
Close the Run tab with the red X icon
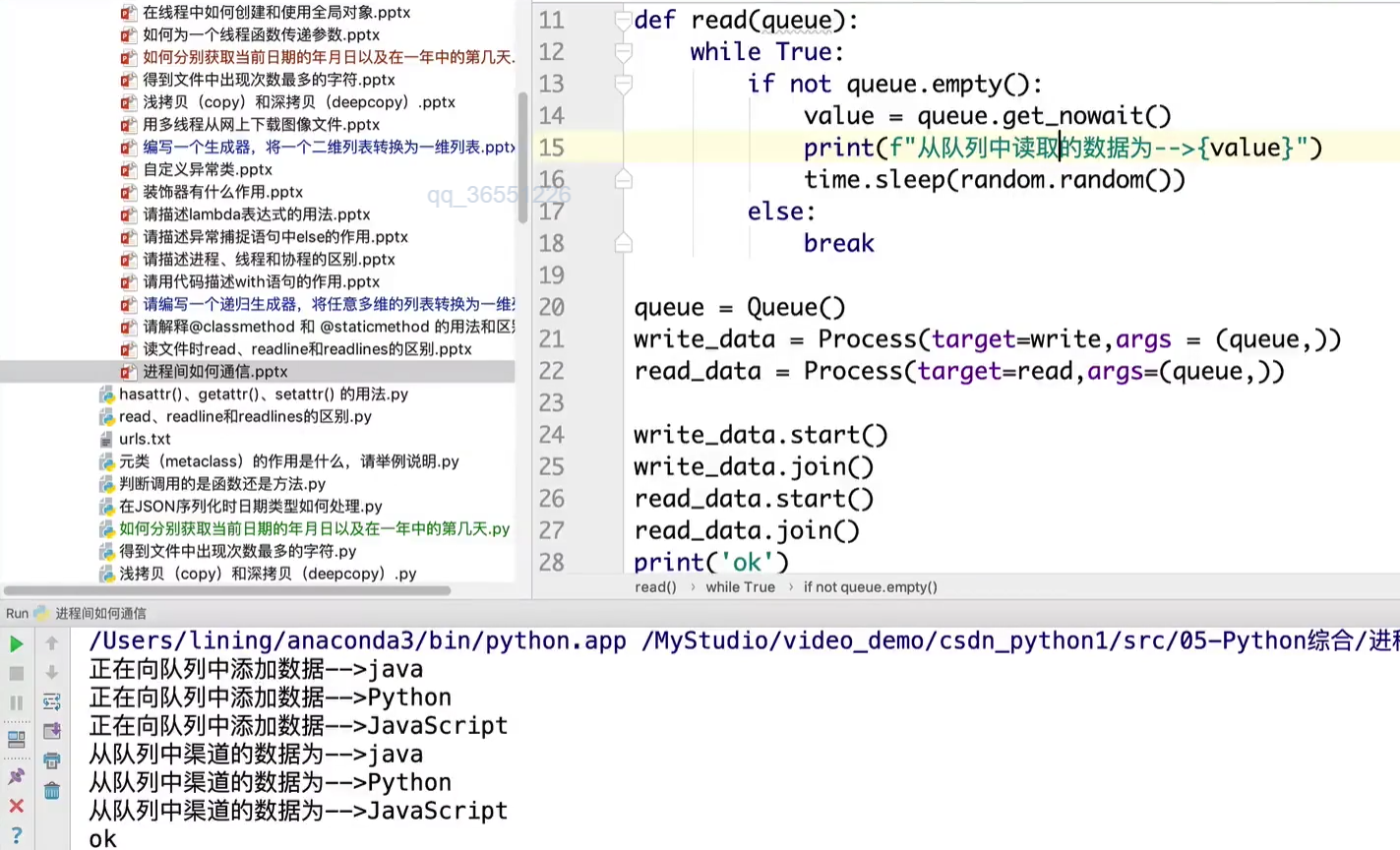[16, 806]
